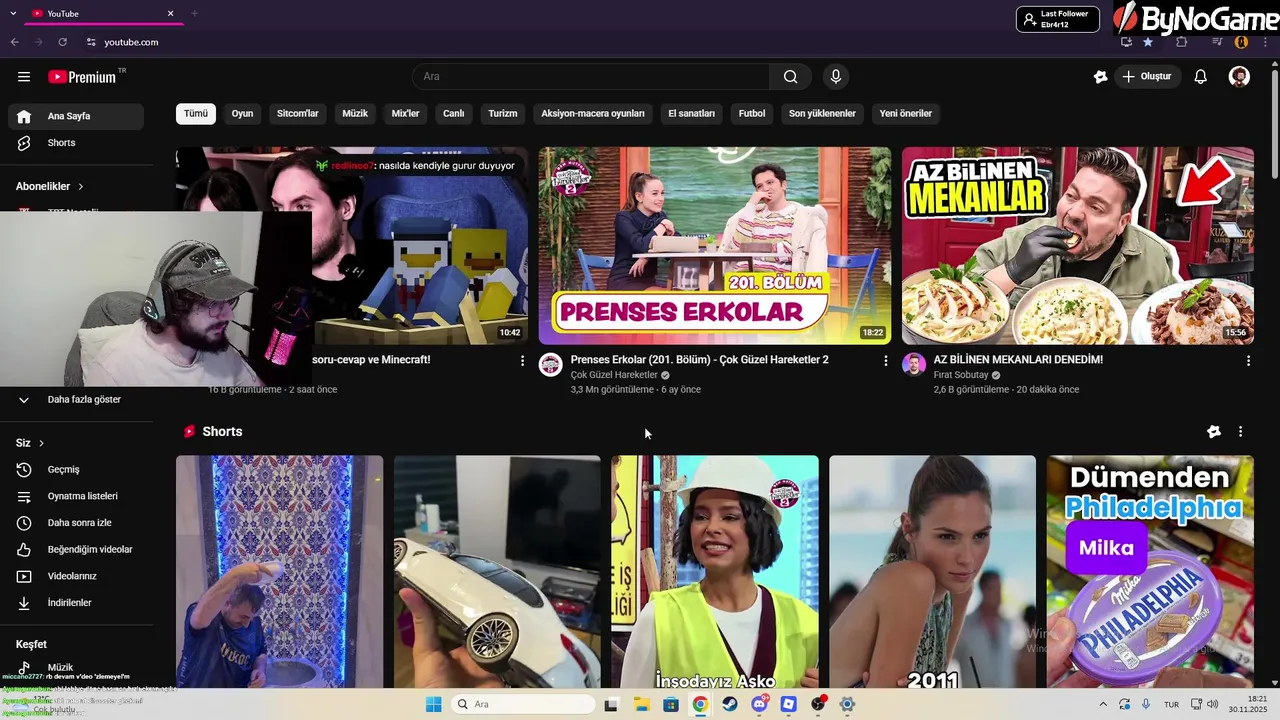Open Videolarınız in the sidebar
The width and height of the screenshot is (1280, 720).
[x=76, y=577]
